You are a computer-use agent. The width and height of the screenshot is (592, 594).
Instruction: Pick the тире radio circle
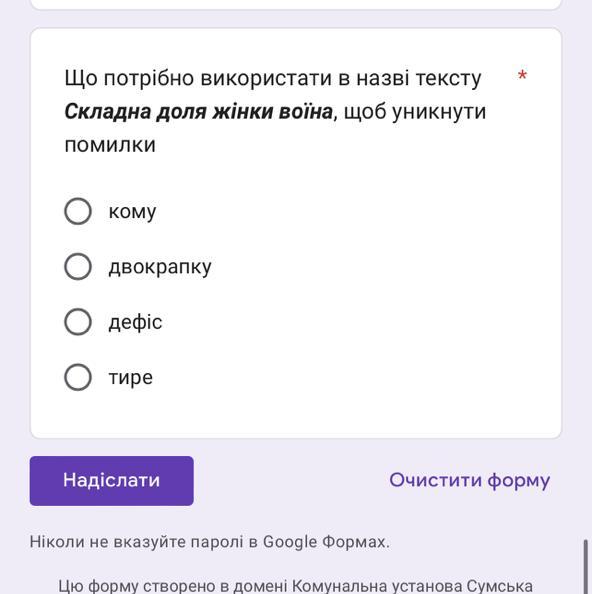(x=78, y=377)
